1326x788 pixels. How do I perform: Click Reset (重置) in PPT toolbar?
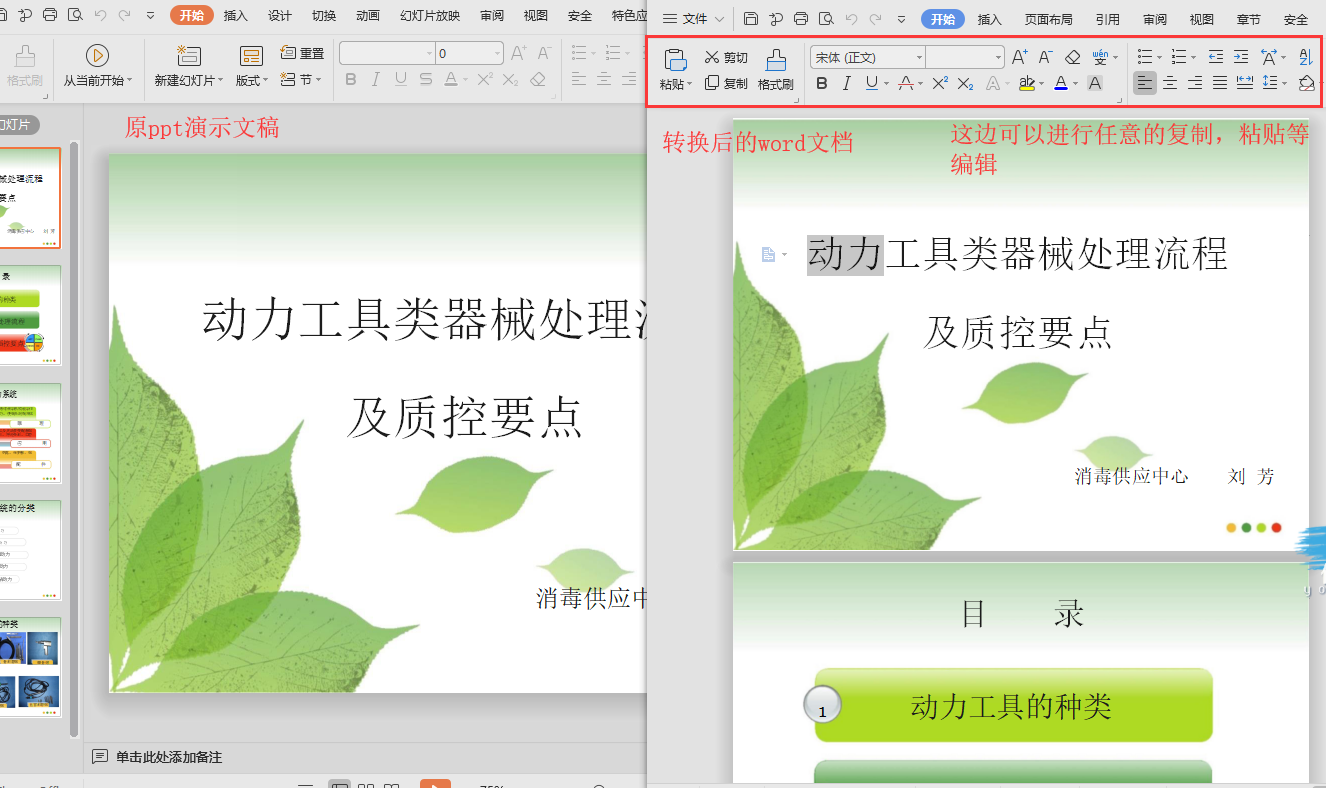[x=303, y=53]
